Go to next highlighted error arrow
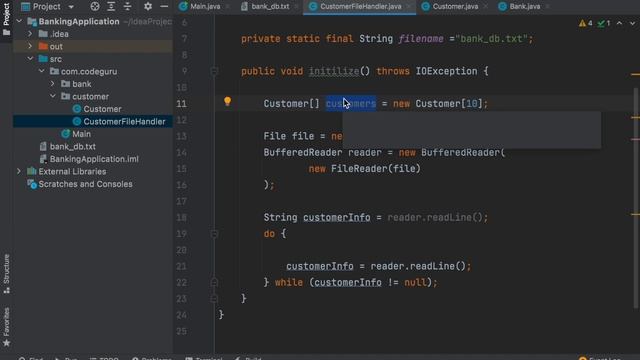640x360 pixels. [x=632, y=23]
